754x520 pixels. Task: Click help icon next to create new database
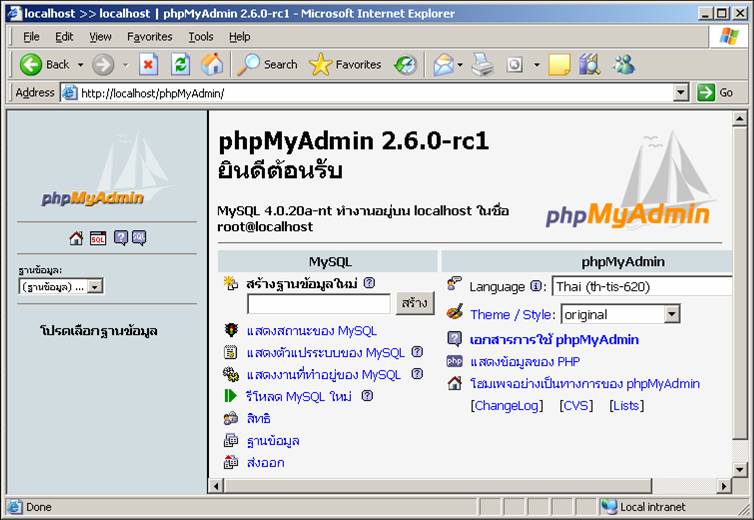pyautogui.click(x=369, y=283)
